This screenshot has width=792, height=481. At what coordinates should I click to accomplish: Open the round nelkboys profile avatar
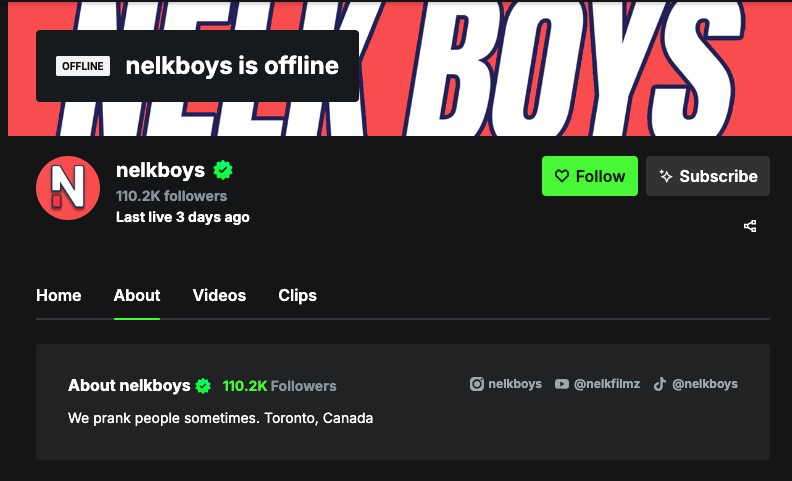(x=68, y=187)
